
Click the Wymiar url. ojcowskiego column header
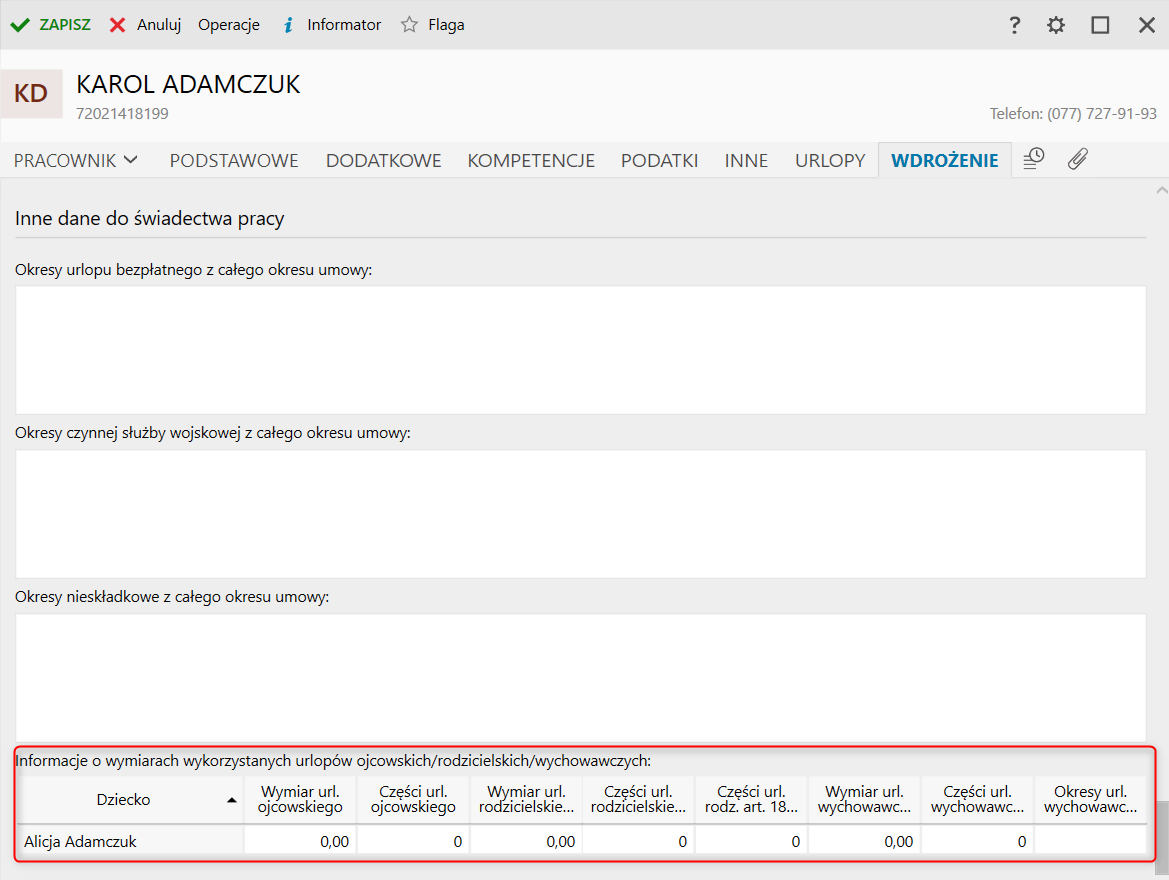[x=300, y=799]
